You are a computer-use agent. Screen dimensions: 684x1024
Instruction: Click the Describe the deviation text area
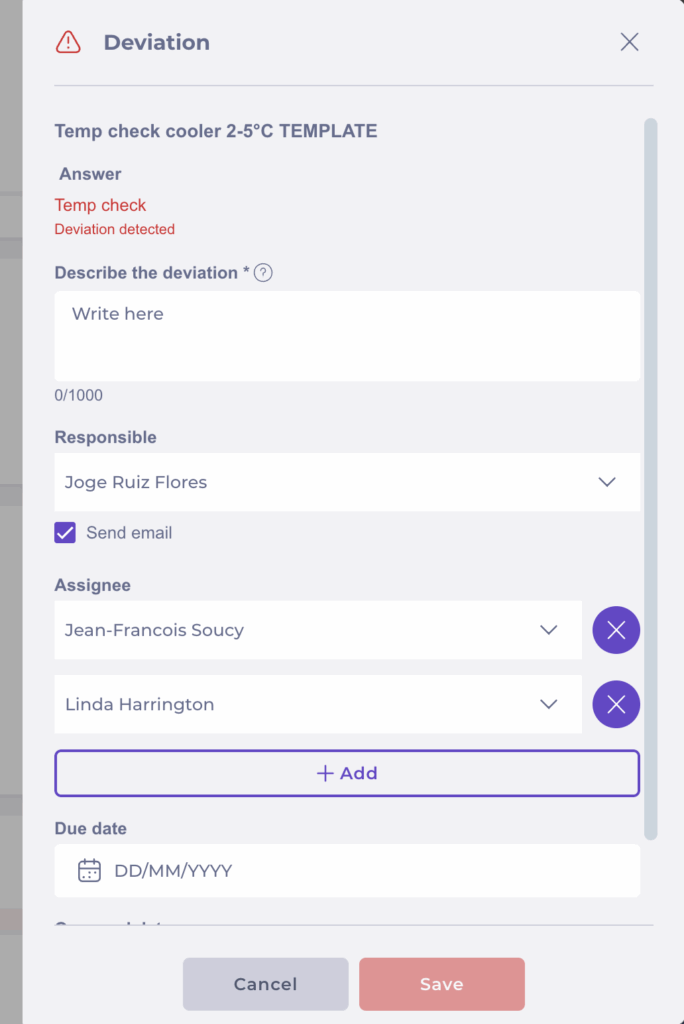[346, 336]
